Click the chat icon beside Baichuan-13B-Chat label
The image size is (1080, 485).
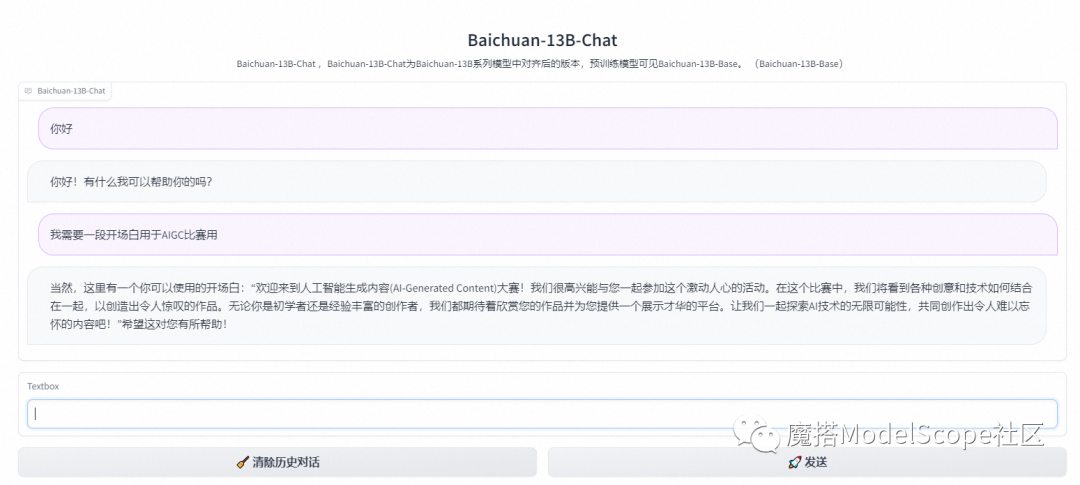pyautogui.click(x=28, y=91)
